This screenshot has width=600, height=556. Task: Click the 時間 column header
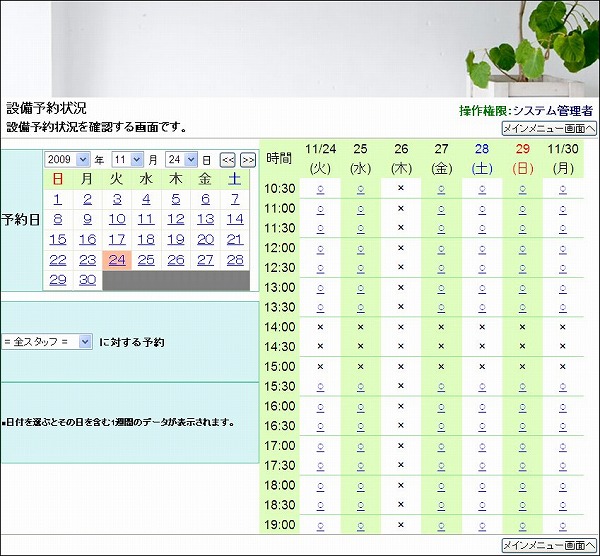click(279, 158)
